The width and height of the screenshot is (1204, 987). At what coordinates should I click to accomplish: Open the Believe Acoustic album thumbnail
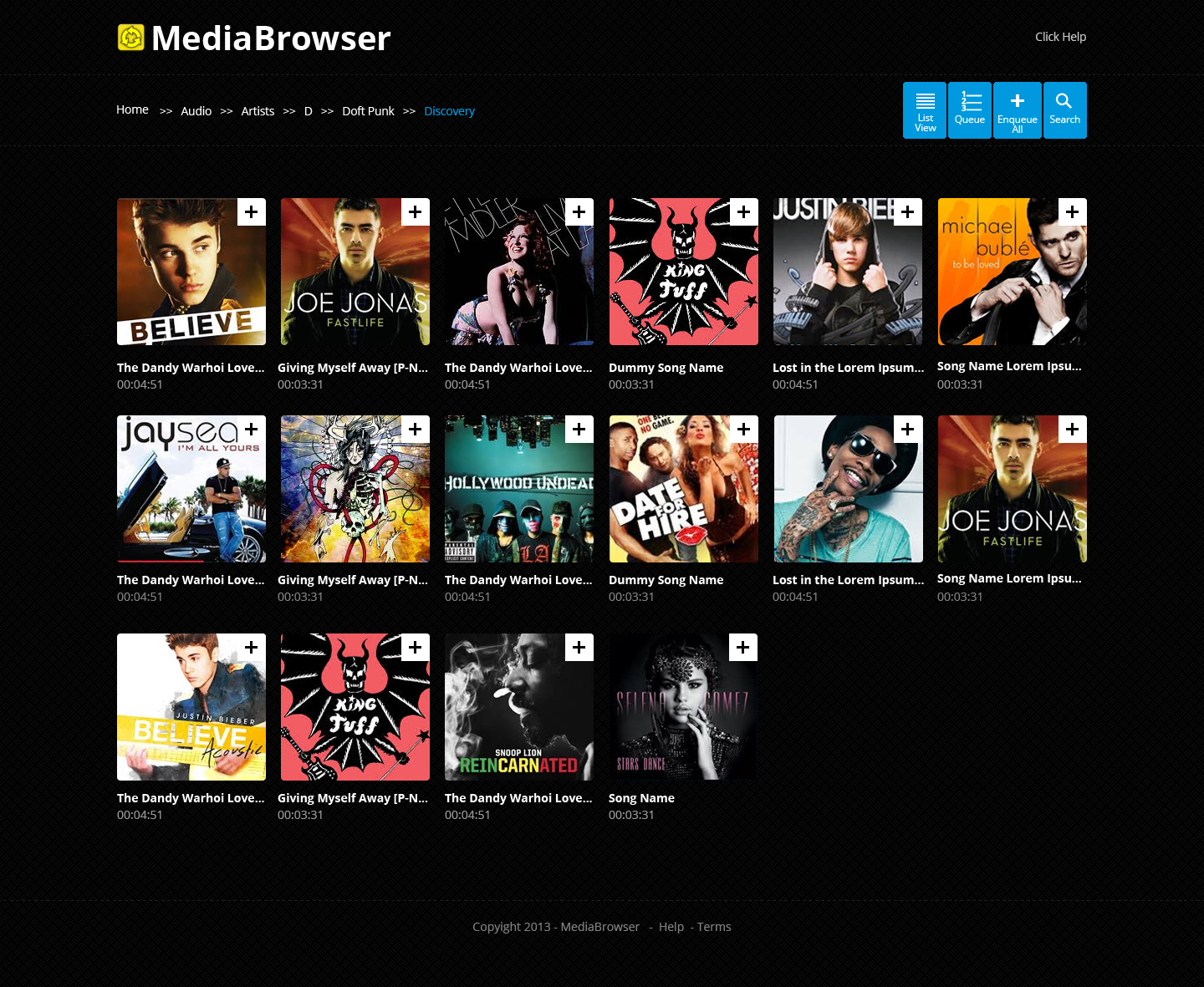coord(191,707)
